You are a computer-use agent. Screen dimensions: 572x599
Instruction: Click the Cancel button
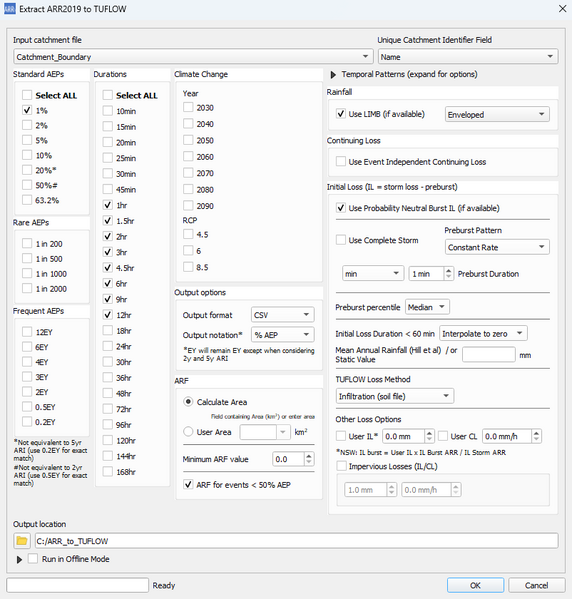536,585
